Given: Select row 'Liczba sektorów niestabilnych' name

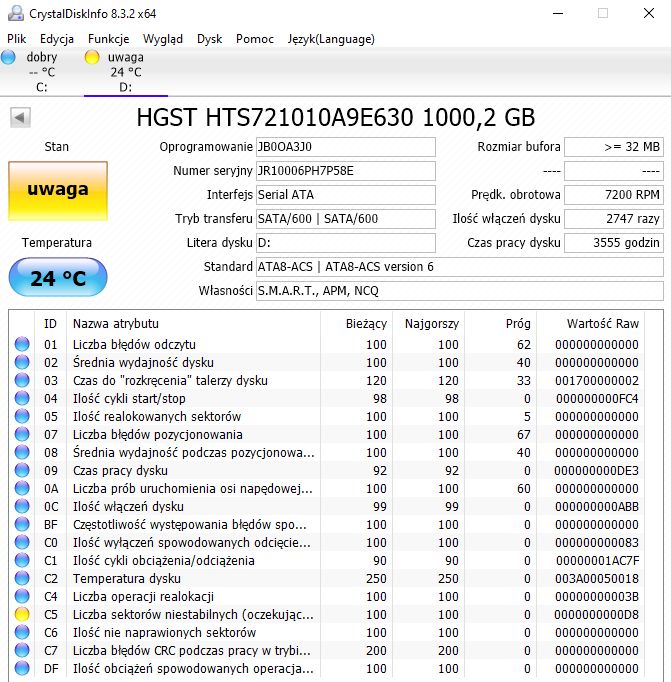Looking at the screenshot, I should (x=193, y=614).
